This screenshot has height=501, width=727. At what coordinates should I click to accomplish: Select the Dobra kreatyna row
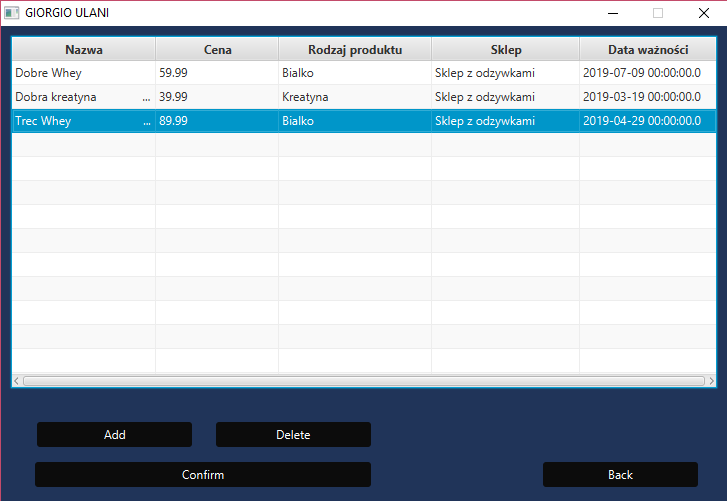[364, 97]
